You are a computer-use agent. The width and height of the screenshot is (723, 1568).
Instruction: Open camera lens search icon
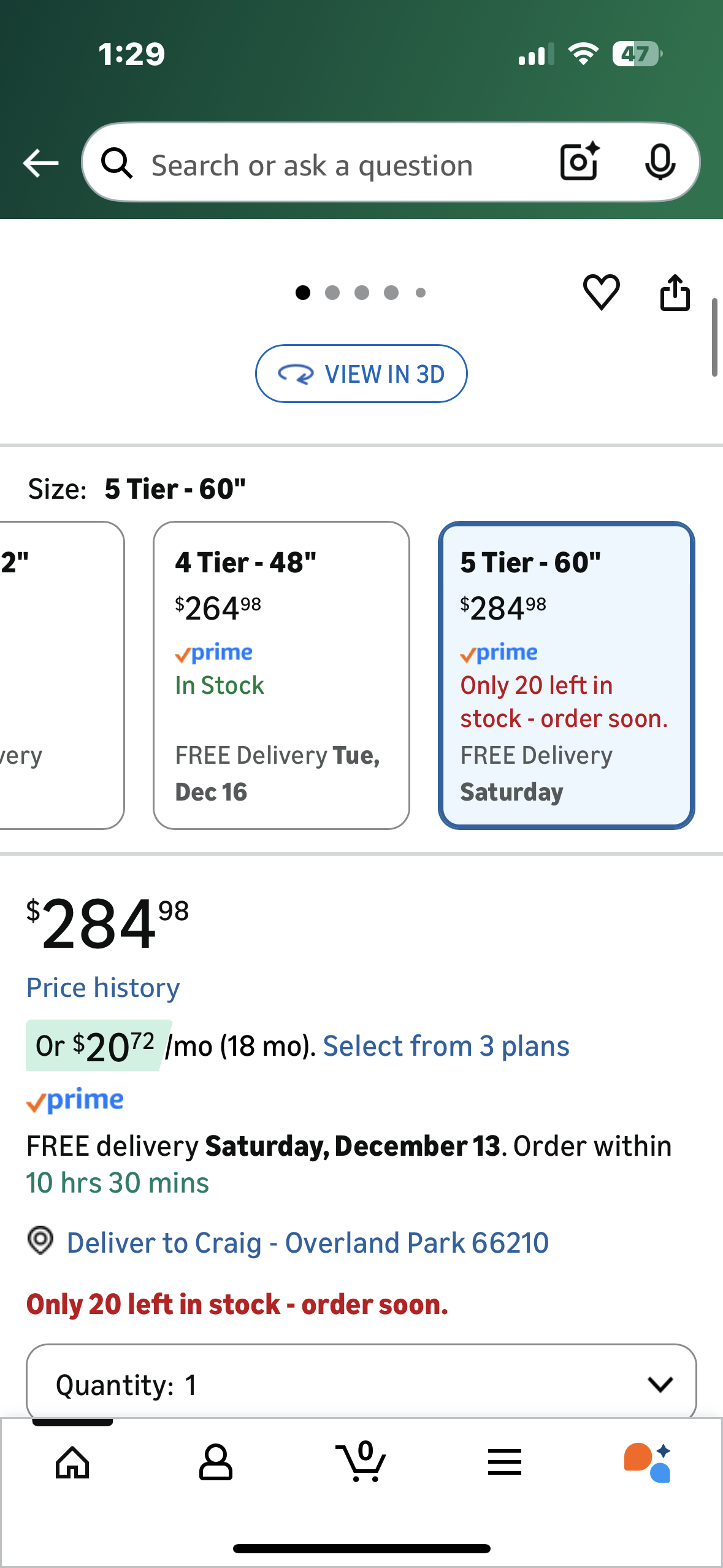tap(580, 163)
